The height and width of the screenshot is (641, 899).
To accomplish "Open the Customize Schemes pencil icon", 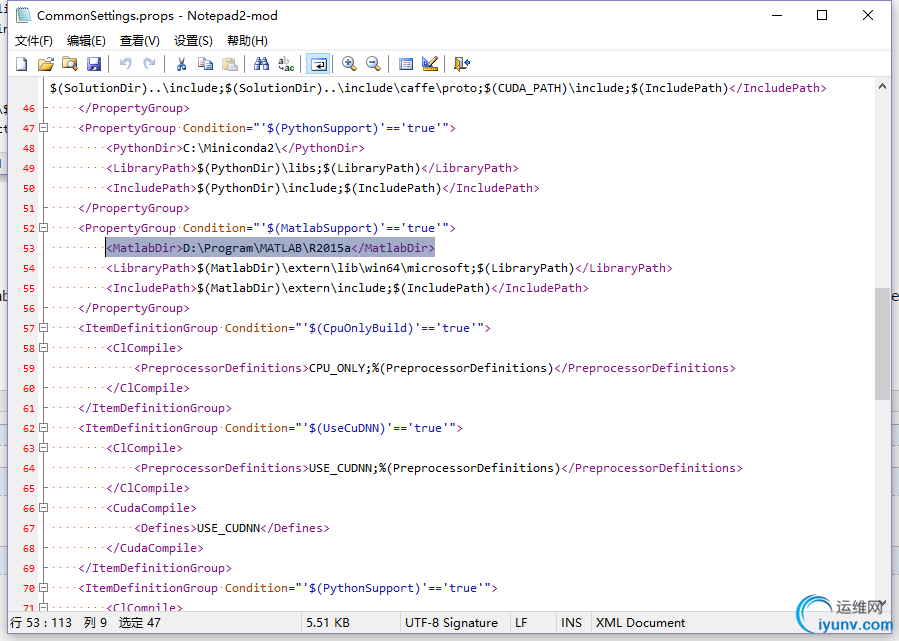I will pyautogui.click(x=429, y=64).
